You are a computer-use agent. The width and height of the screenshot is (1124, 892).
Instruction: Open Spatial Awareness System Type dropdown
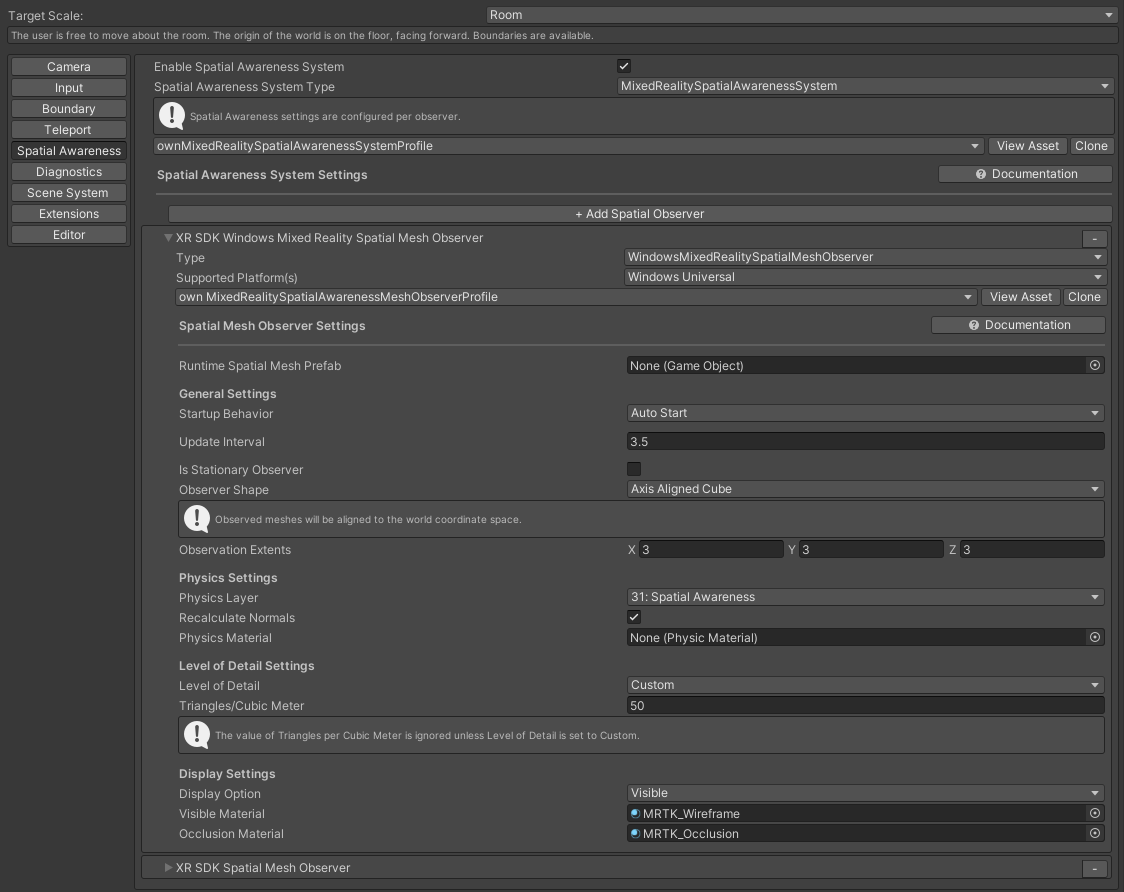865,86
